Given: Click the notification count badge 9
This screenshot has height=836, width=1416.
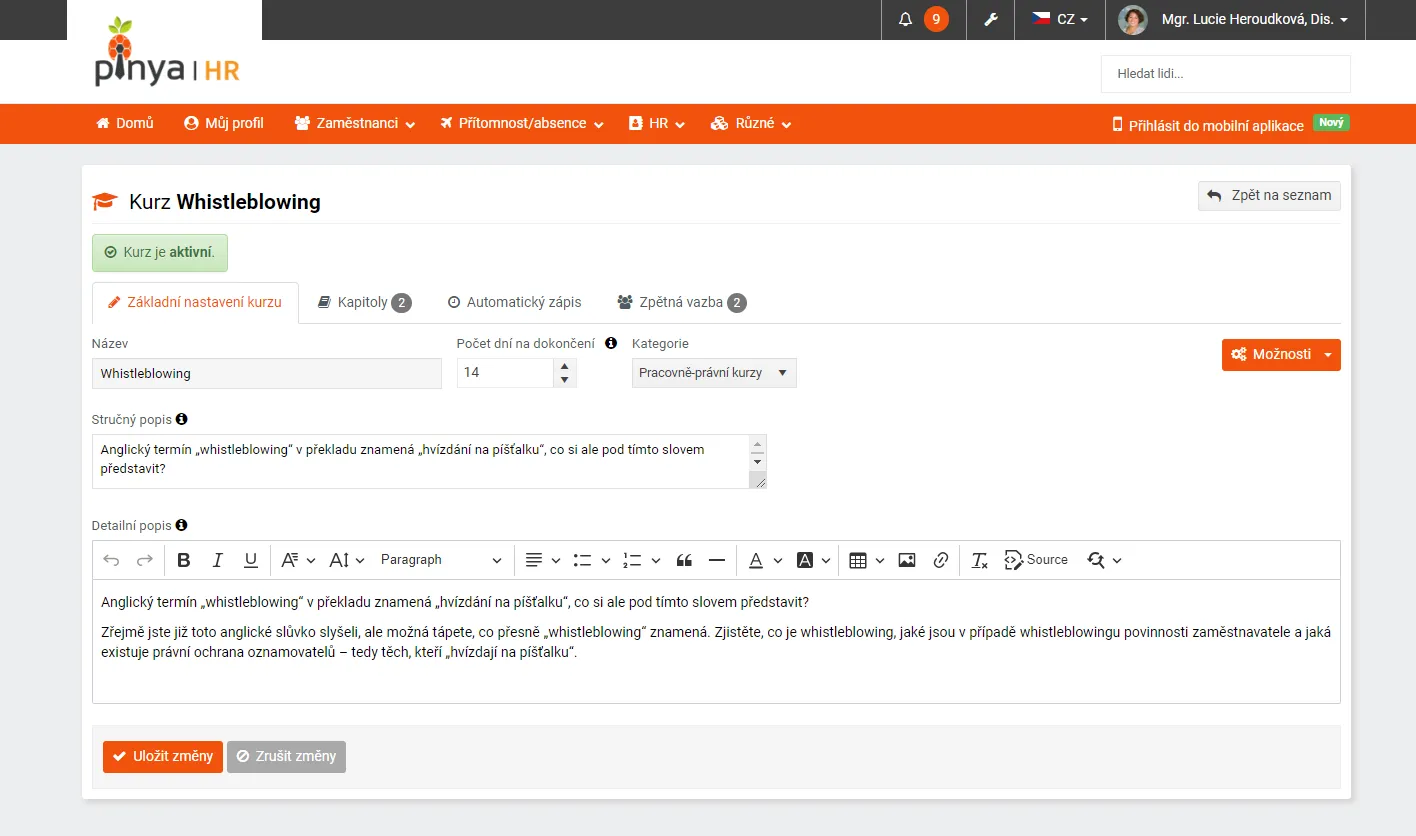Looking at the screenshot, I should tap(936, 19).
